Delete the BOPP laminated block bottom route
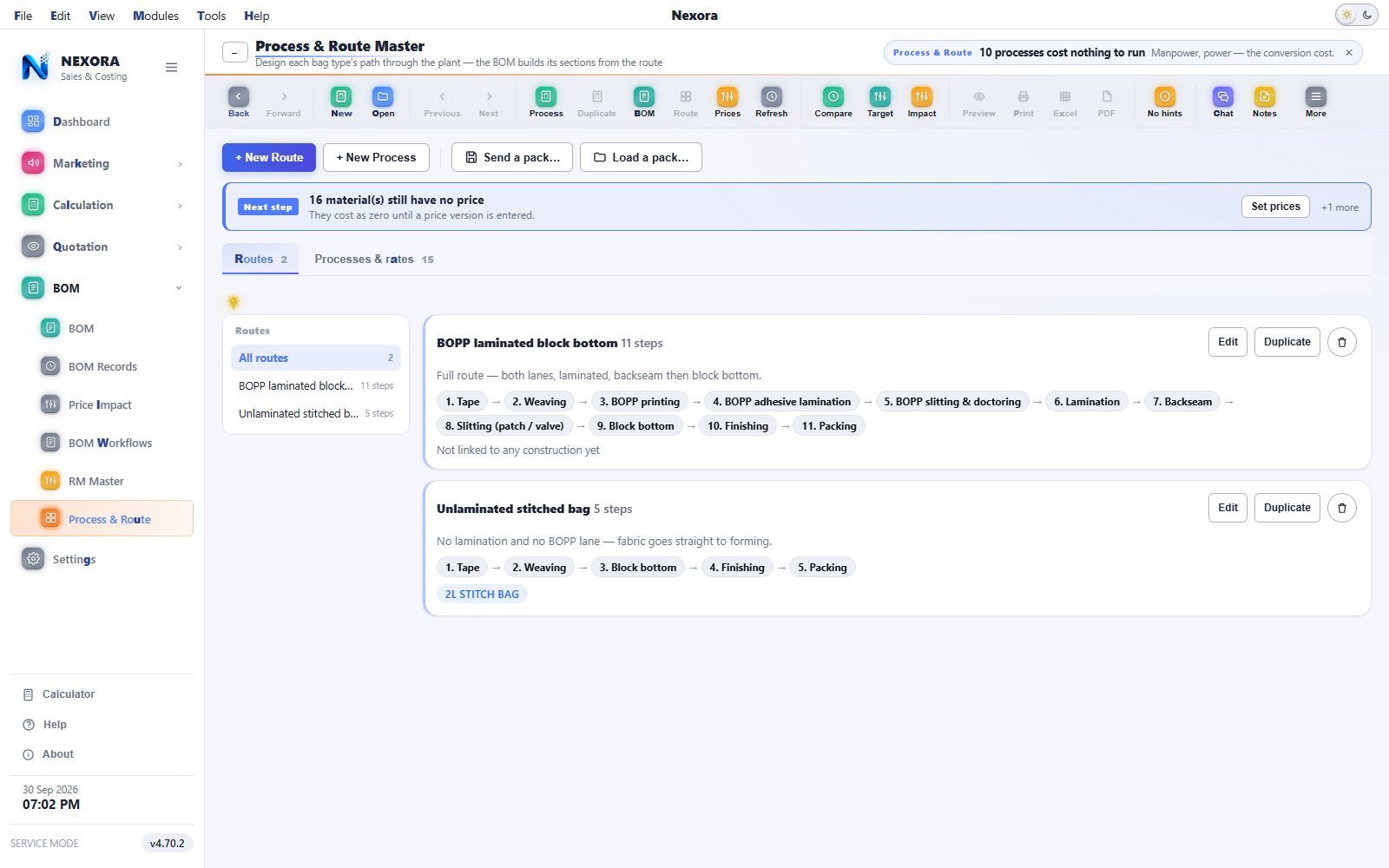 tap(1342, 342)
